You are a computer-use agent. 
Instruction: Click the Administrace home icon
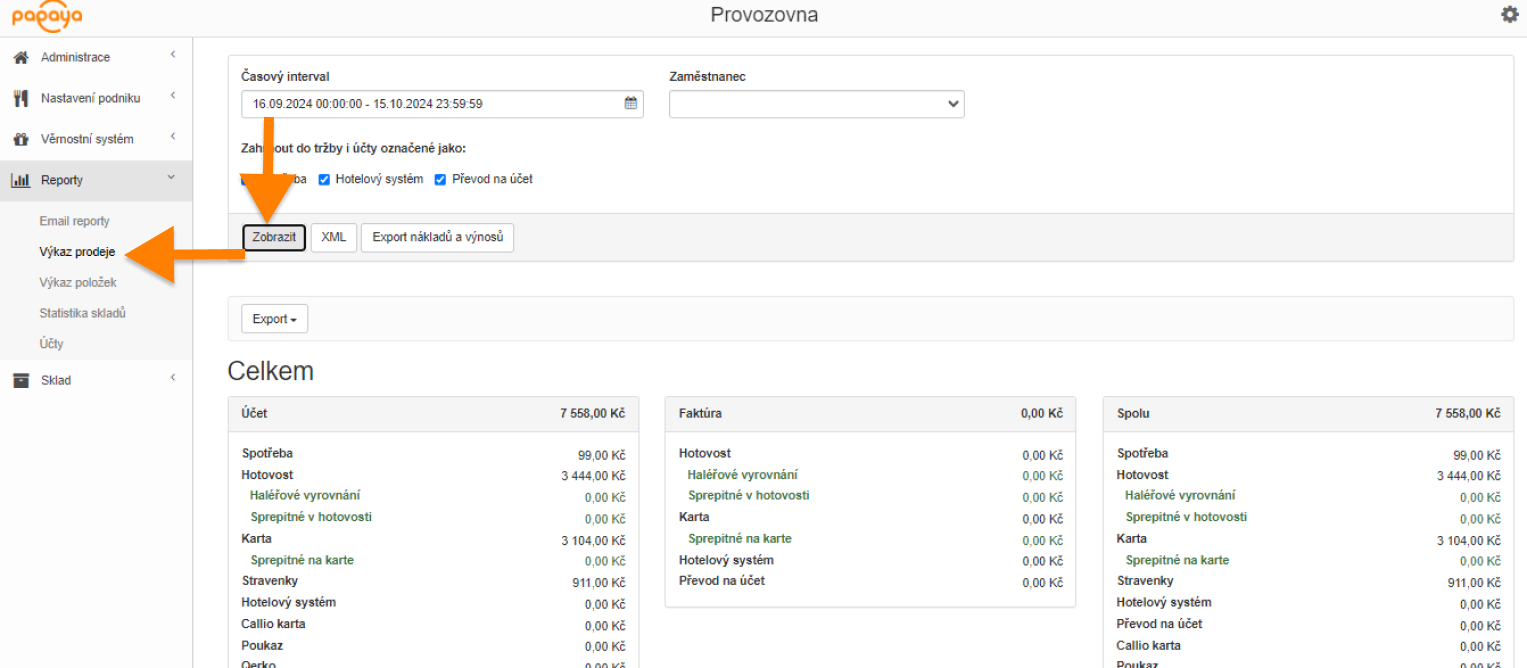click(x=20, y=58)
